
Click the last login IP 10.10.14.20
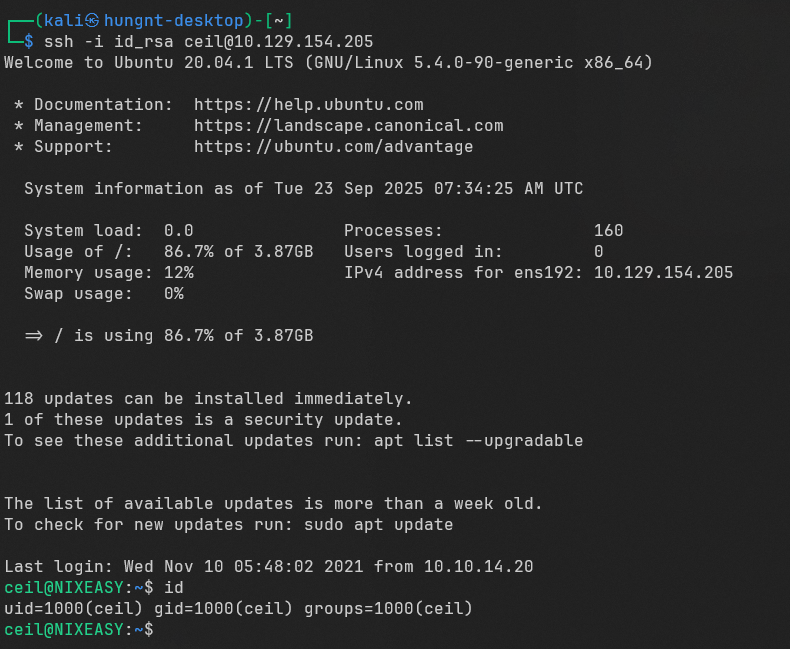478,567
